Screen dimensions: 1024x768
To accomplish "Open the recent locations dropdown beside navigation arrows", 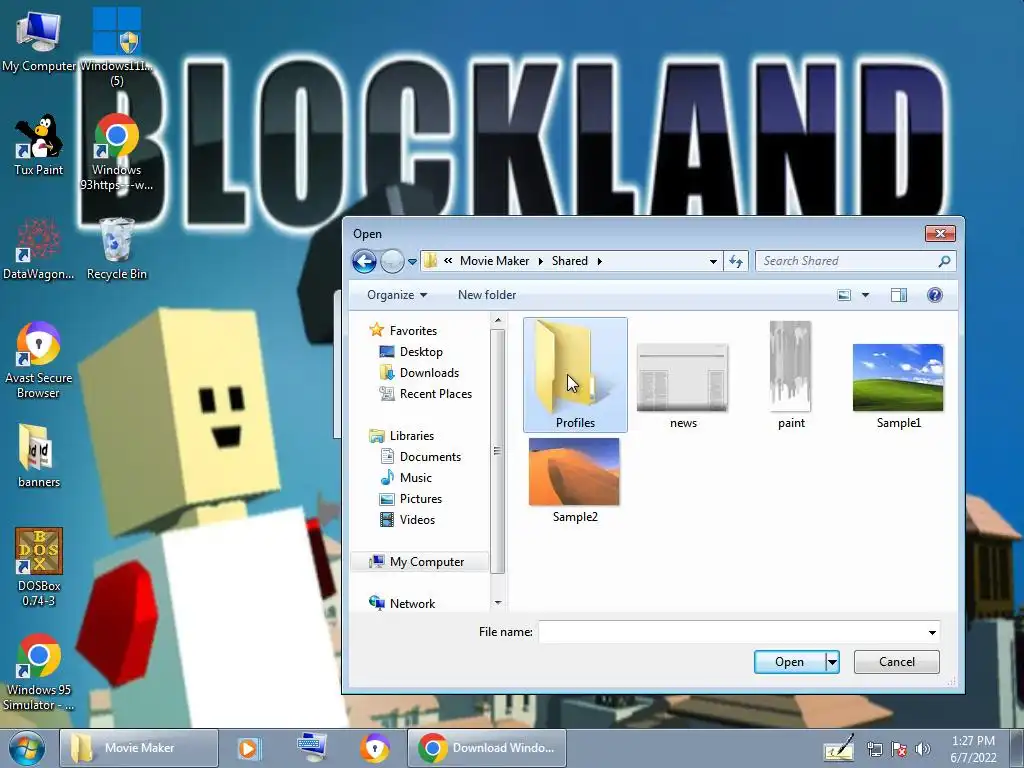I will [x=412, y=262].
